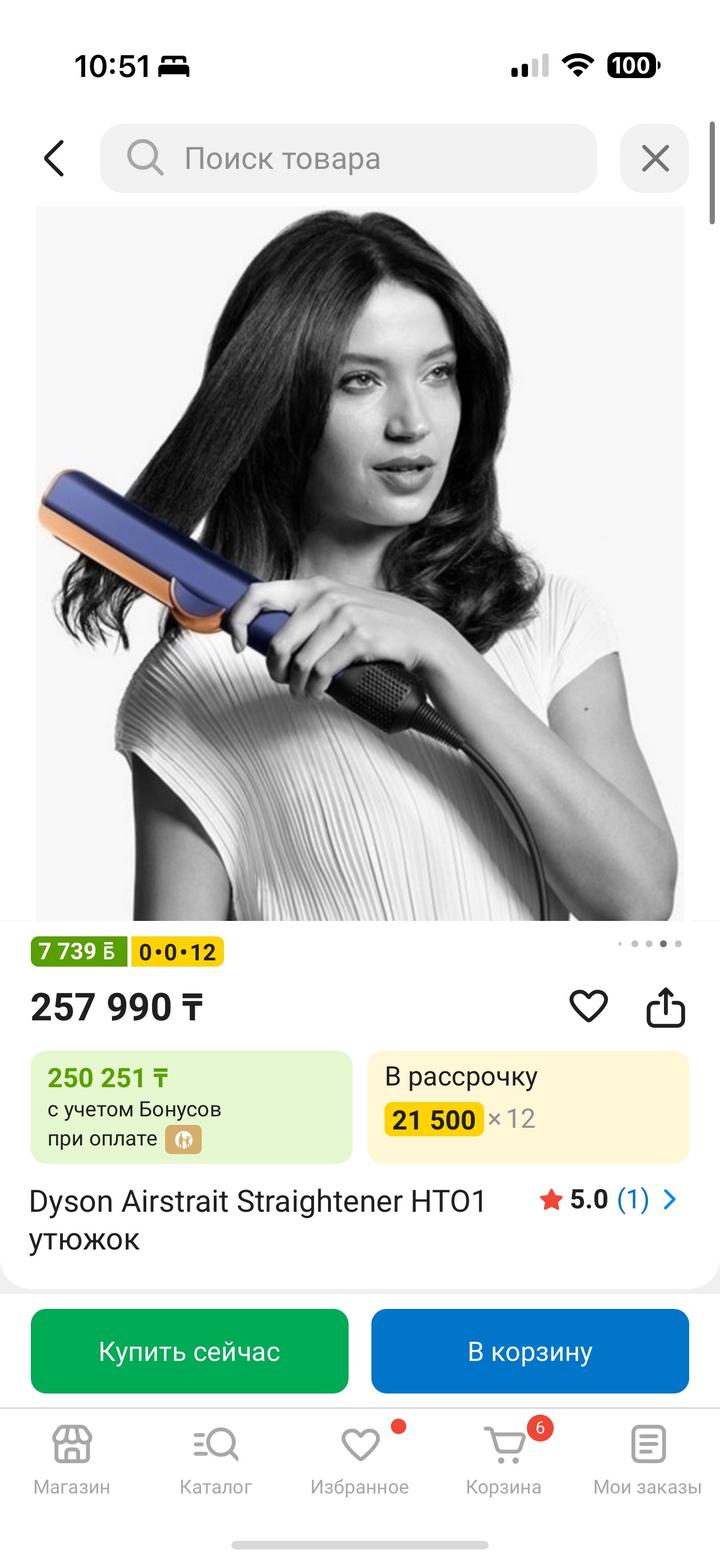Image resolution: width=720 pixels, height=1563 pixels.
Task: Close the product page with X
Action: pos(655,158)
